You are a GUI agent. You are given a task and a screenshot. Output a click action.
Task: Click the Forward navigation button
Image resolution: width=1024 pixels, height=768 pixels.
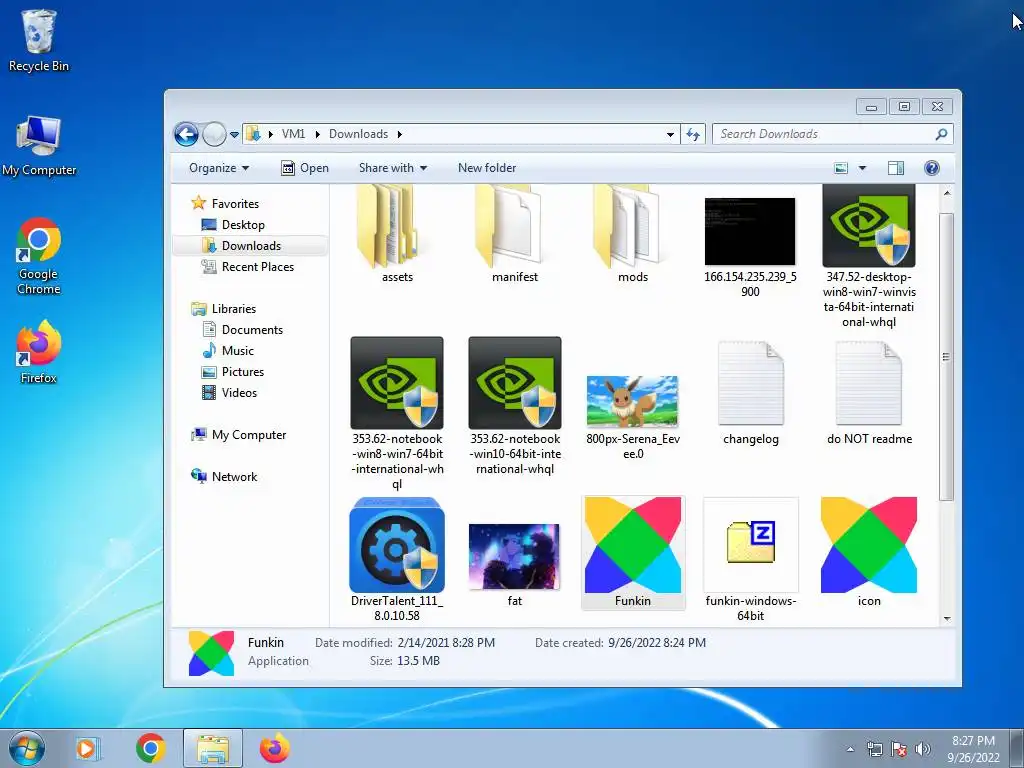[x=214, y=135]
